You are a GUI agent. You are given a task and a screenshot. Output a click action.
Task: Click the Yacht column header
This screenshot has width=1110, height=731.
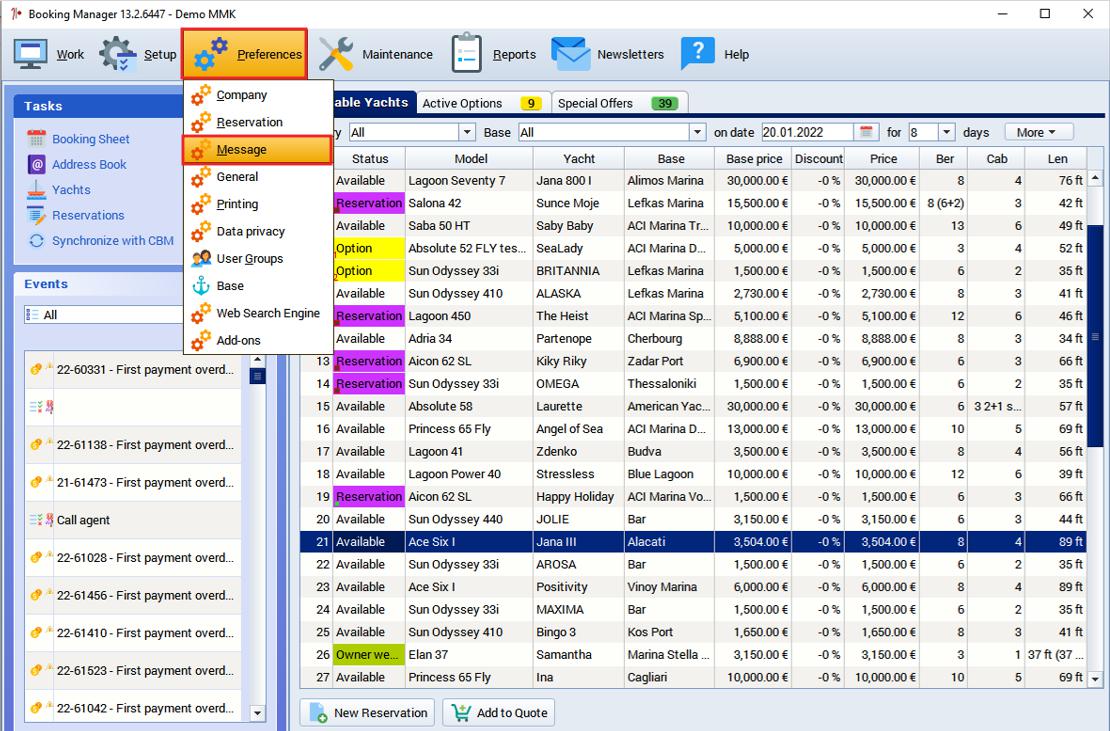[578, 159]
